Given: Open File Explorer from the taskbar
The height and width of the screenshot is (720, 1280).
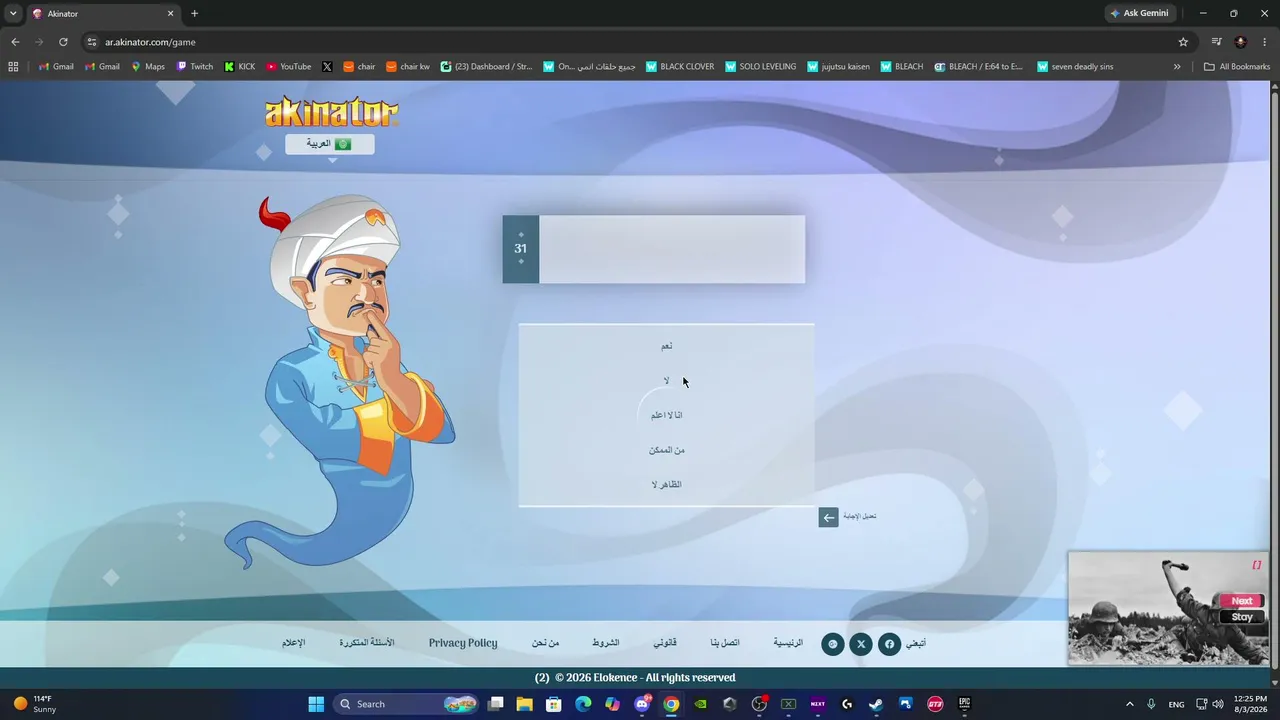Looking at the screenshot, I should [x=525, y=704].
